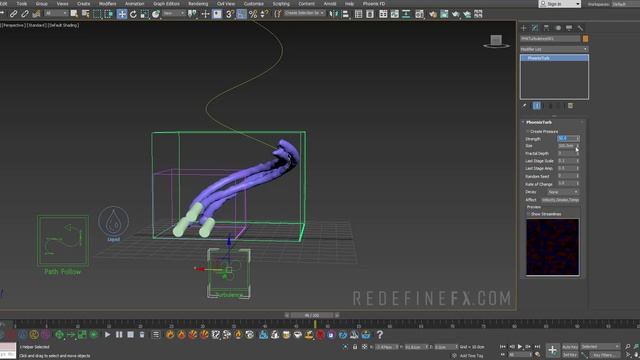Open the Graph Editors menu

(x=166, y=4)
